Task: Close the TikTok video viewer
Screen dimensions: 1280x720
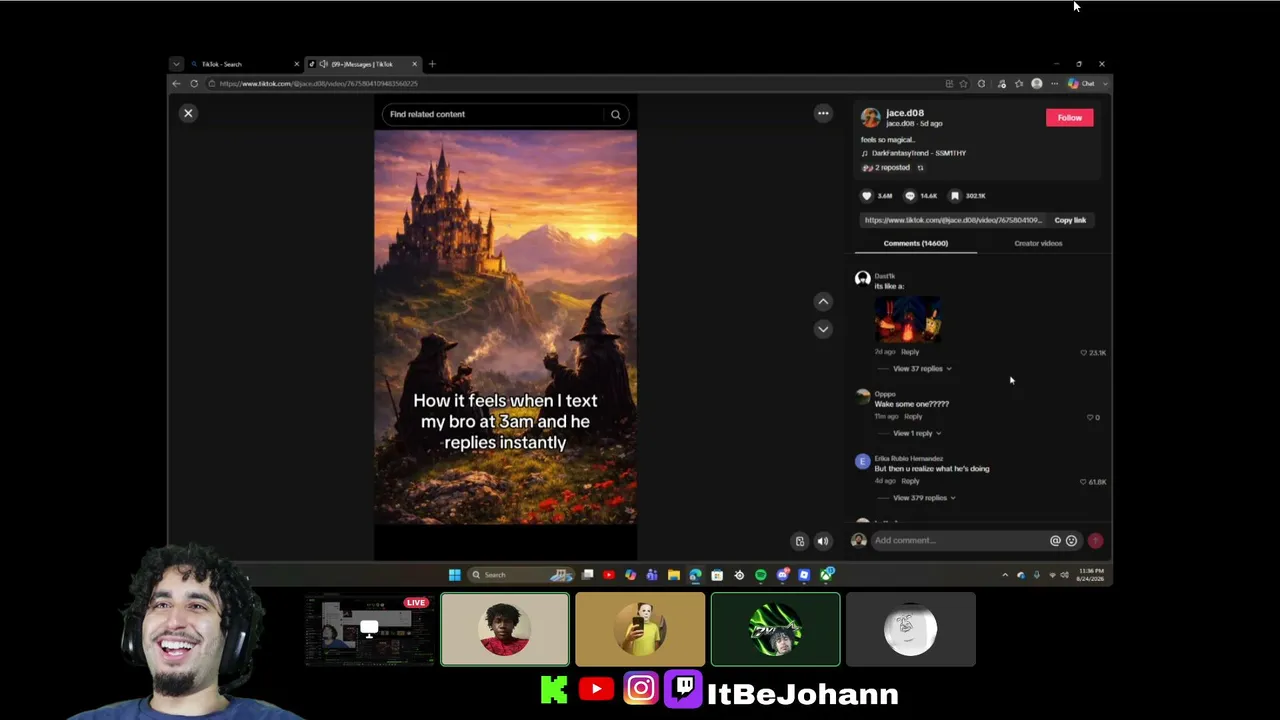Action: coord(188,113)
